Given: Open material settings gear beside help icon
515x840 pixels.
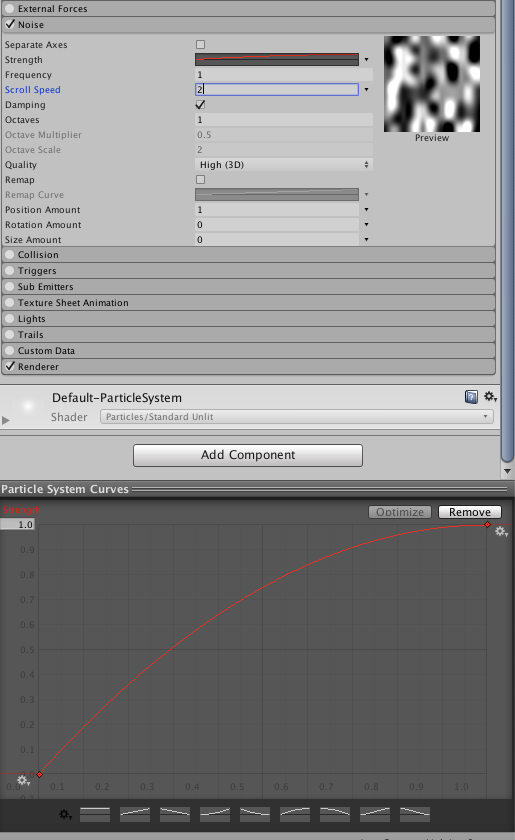Looking at the screenshot, I should click(x=490, y=397).
